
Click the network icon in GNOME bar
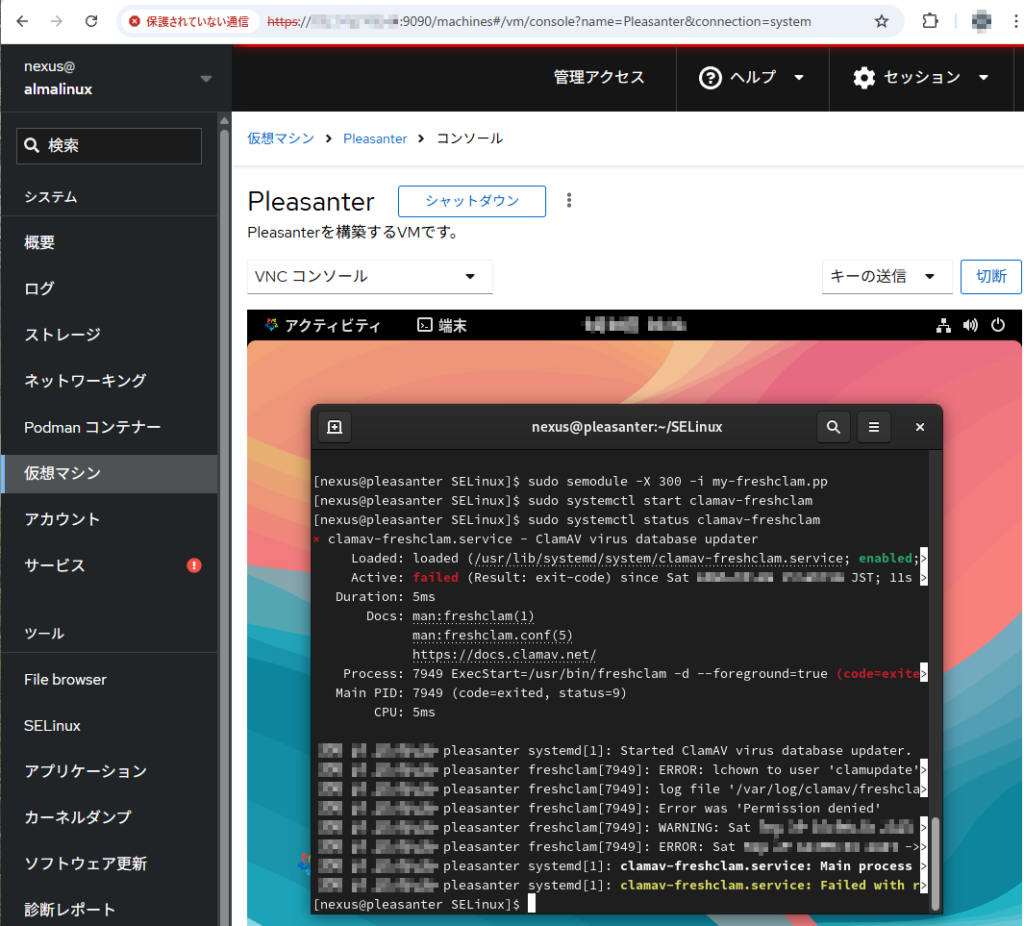(x=943, y=325)
